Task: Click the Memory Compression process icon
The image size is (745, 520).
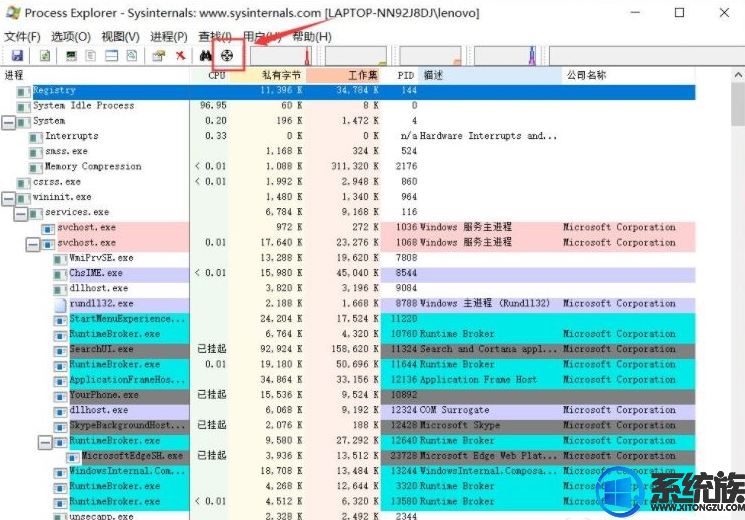Action: click(x=36, y=167)
